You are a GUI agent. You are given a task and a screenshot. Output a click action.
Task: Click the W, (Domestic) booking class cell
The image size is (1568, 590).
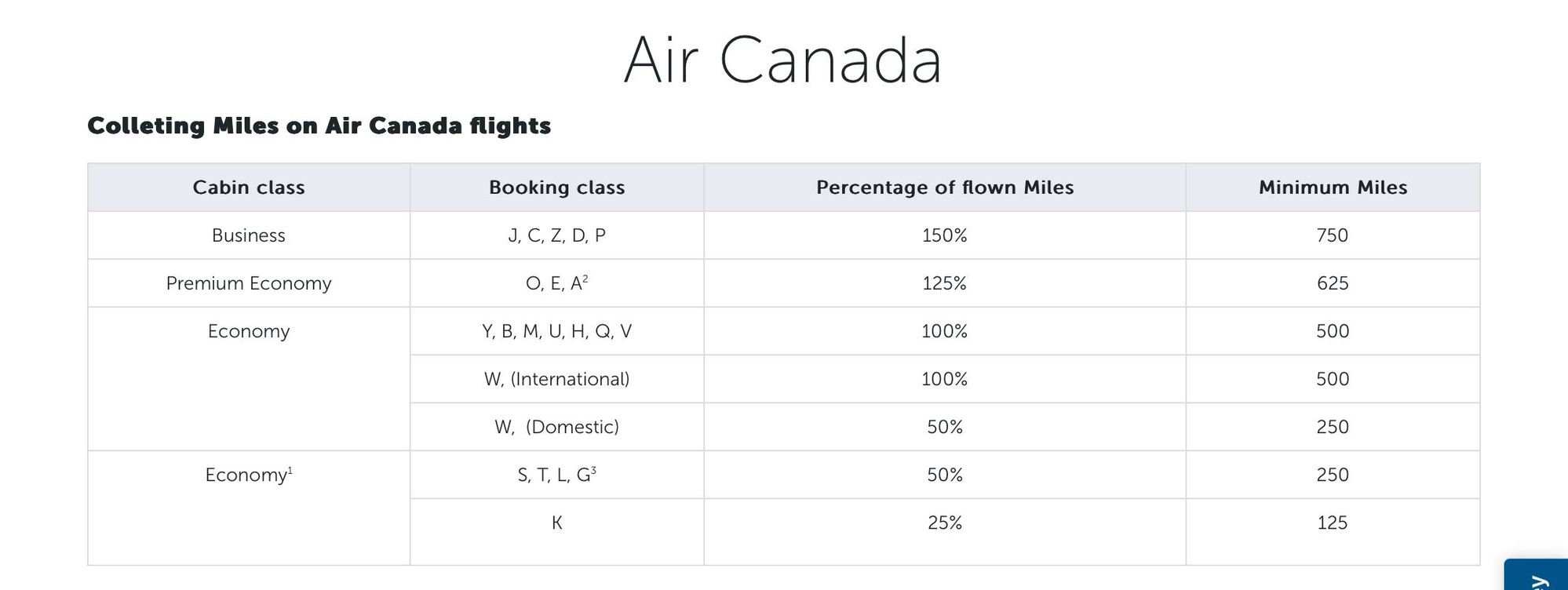(x=556, y=427)
